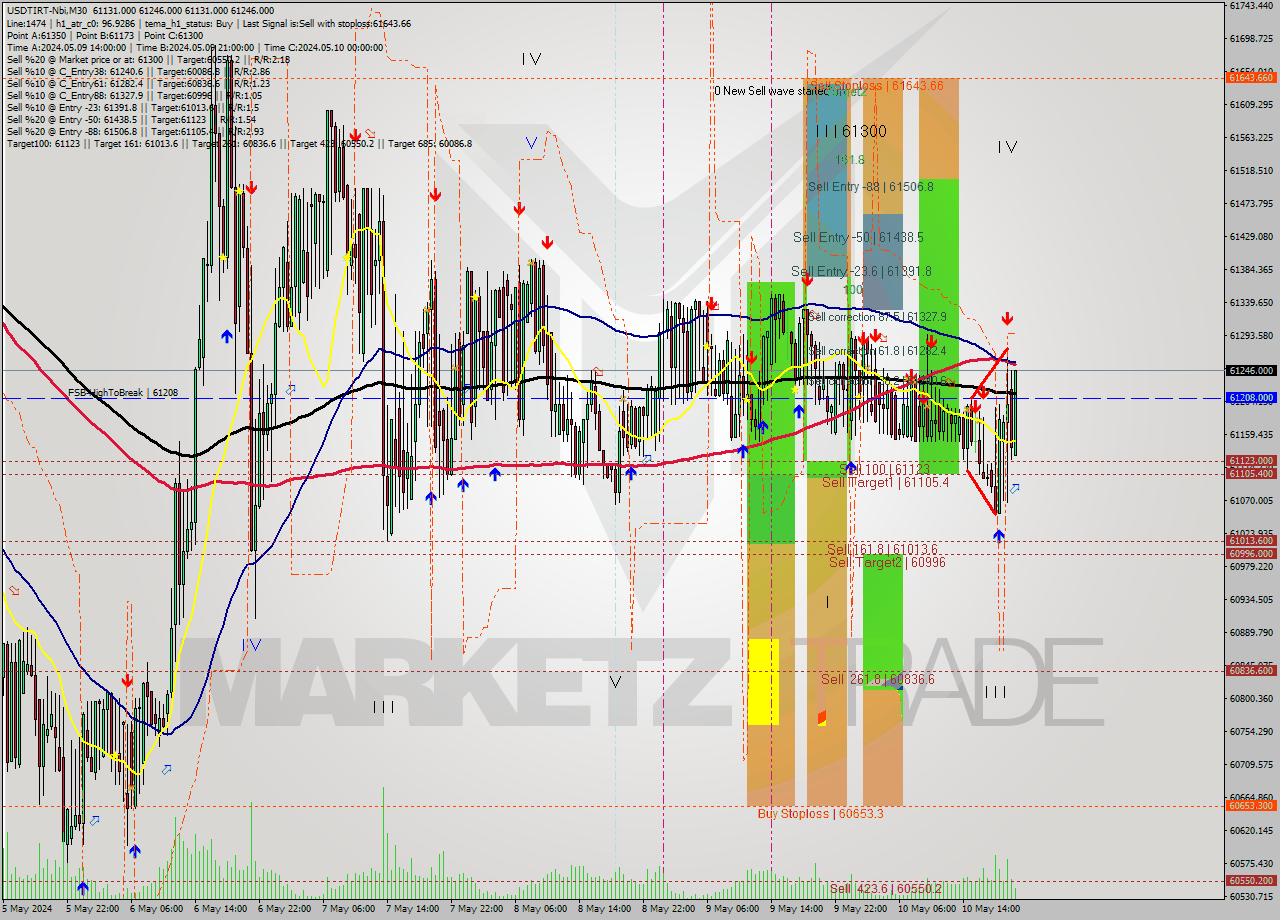The image size is (1280, 920).
Task: Click the '8 May 14:00' time axis label
Action: tap(604, 909)
